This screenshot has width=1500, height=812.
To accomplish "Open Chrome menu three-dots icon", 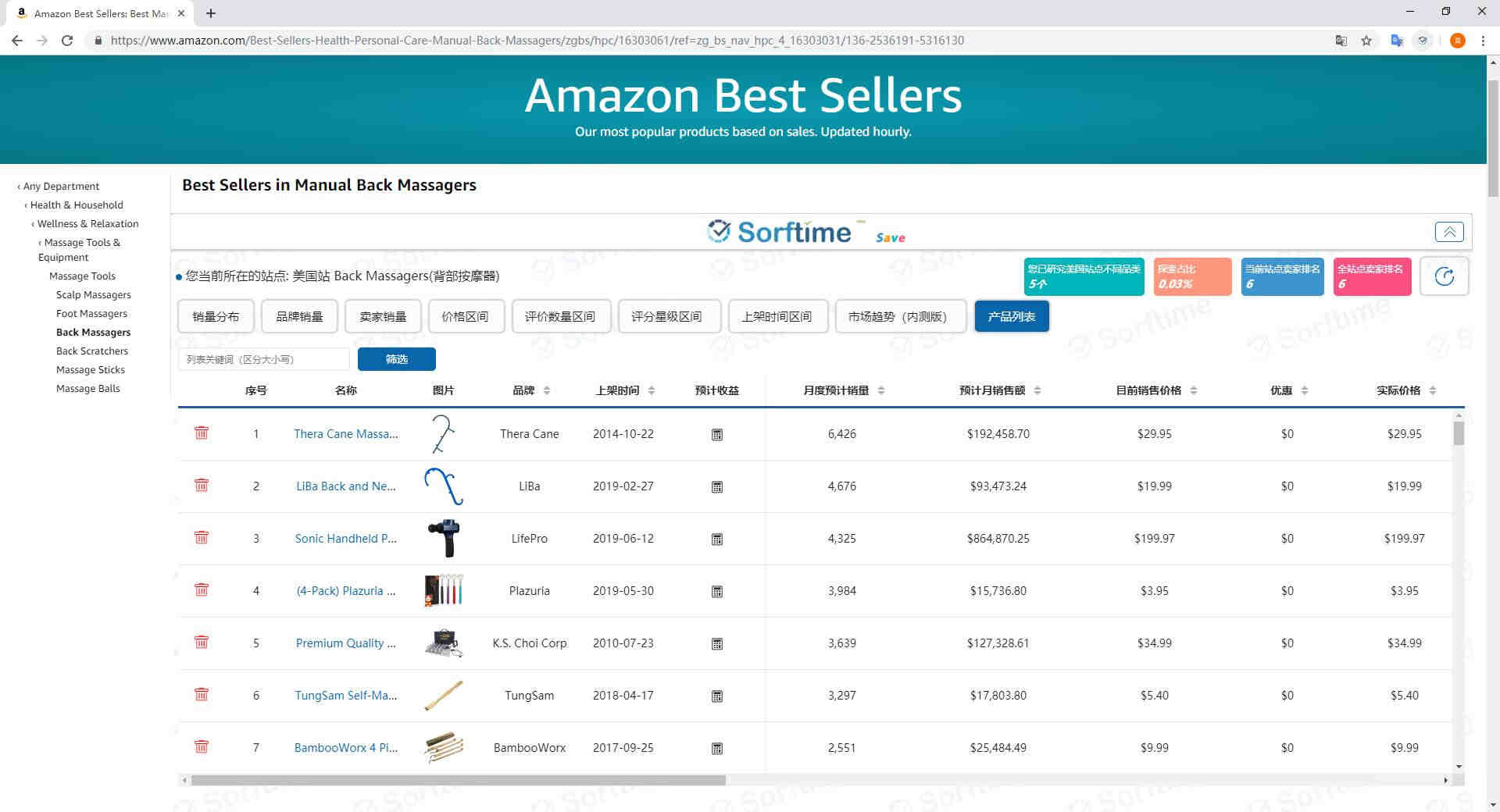I will (1483, 41).
